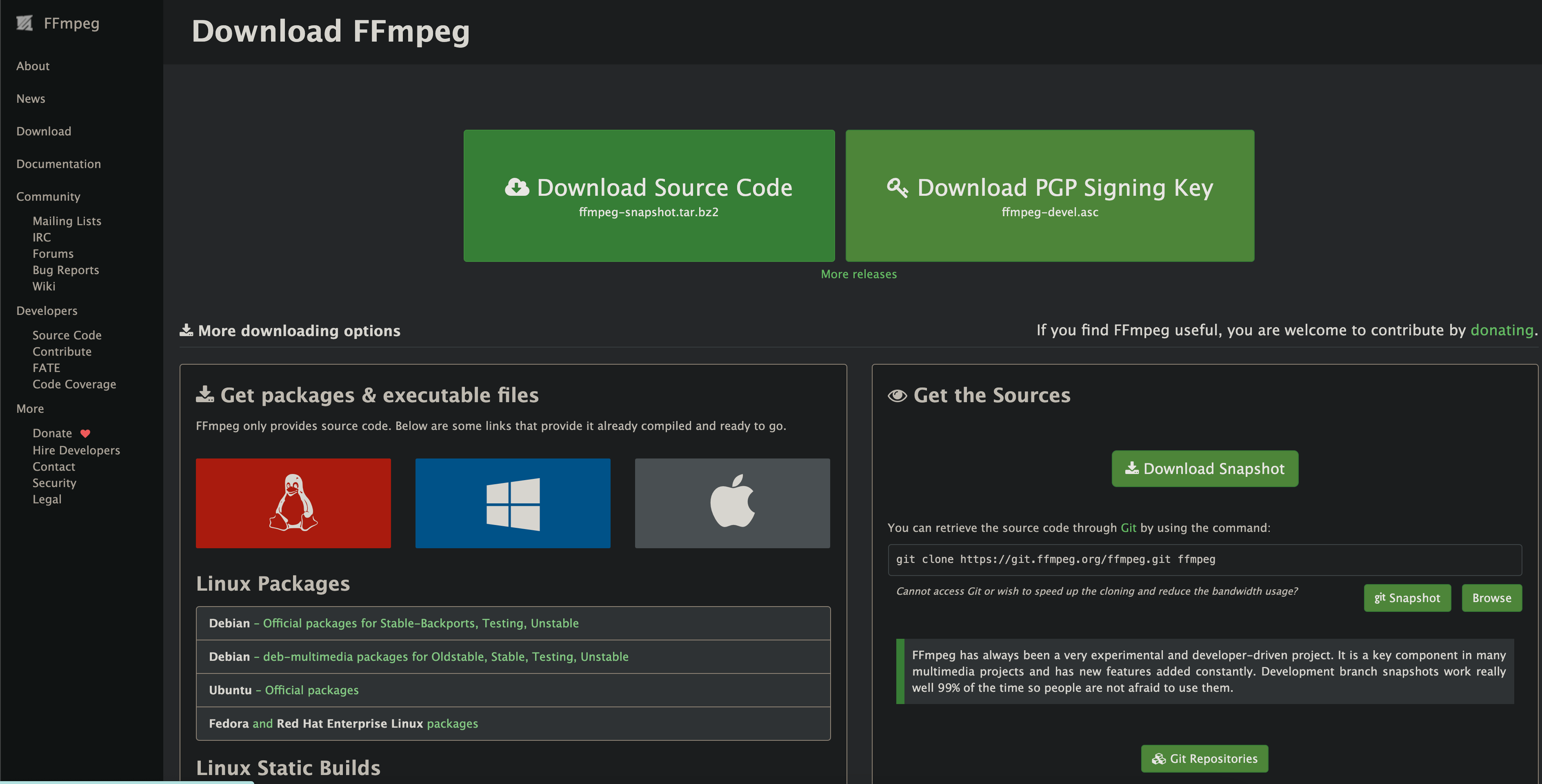Open the More releases link
This screenshot has height=784, width=1542.
(x=858, y=274)
